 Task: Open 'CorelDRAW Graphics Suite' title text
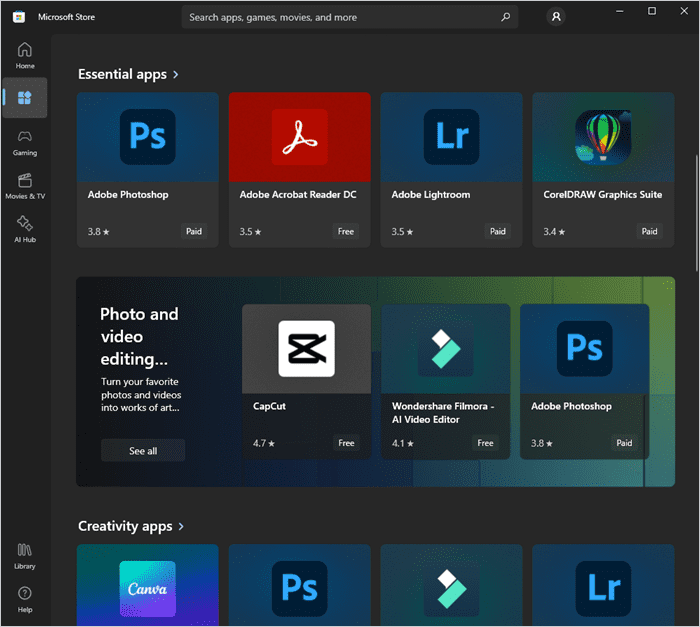coord(603,195)
